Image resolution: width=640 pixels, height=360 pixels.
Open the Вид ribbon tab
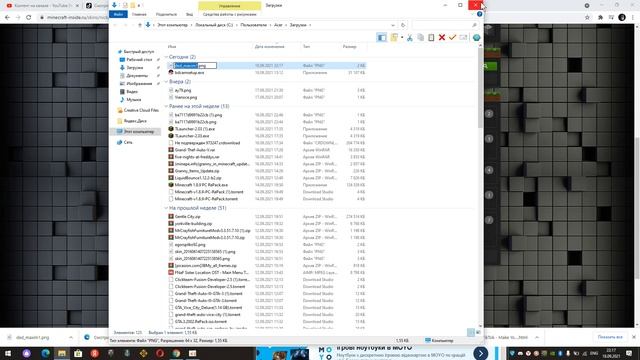point(189,14)
